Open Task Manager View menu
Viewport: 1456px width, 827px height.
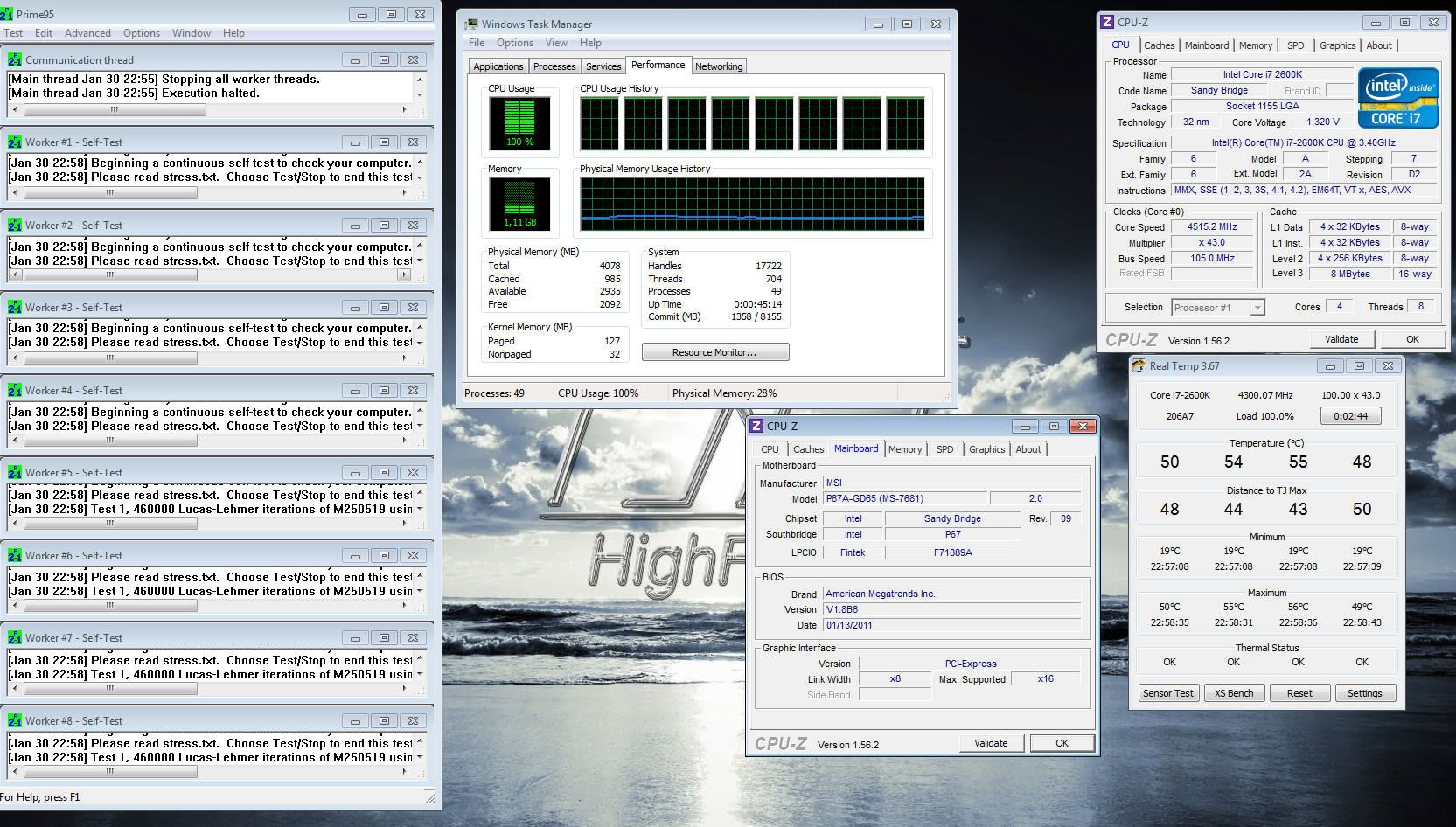point(556,43)
